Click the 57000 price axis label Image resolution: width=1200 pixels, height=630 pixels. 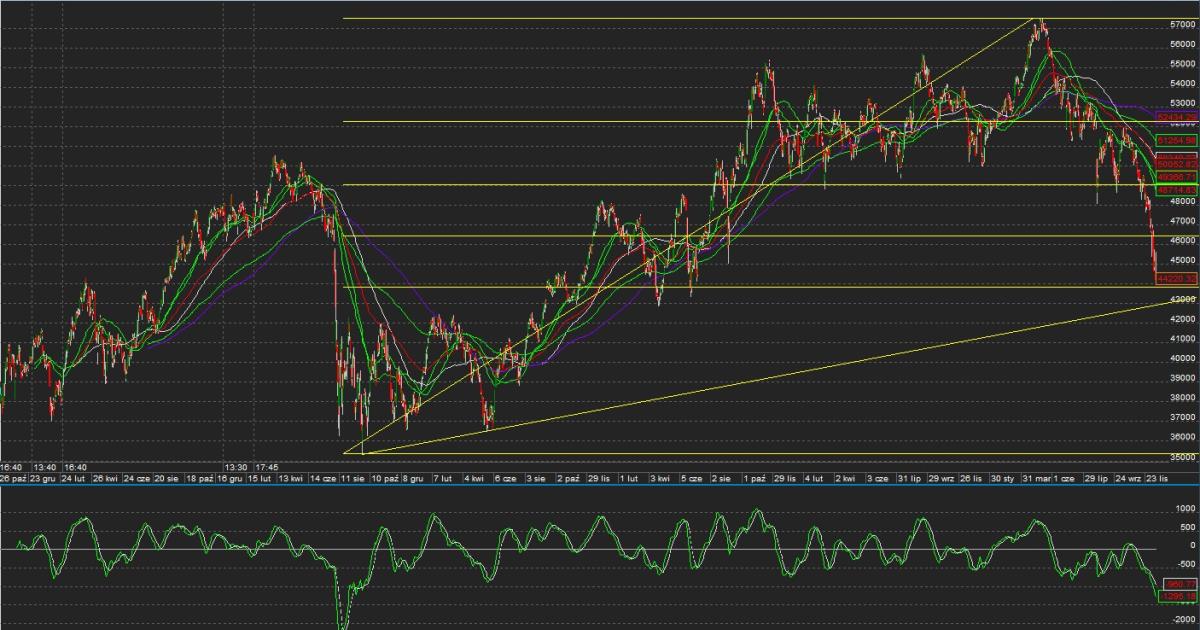coord(1182,24)
